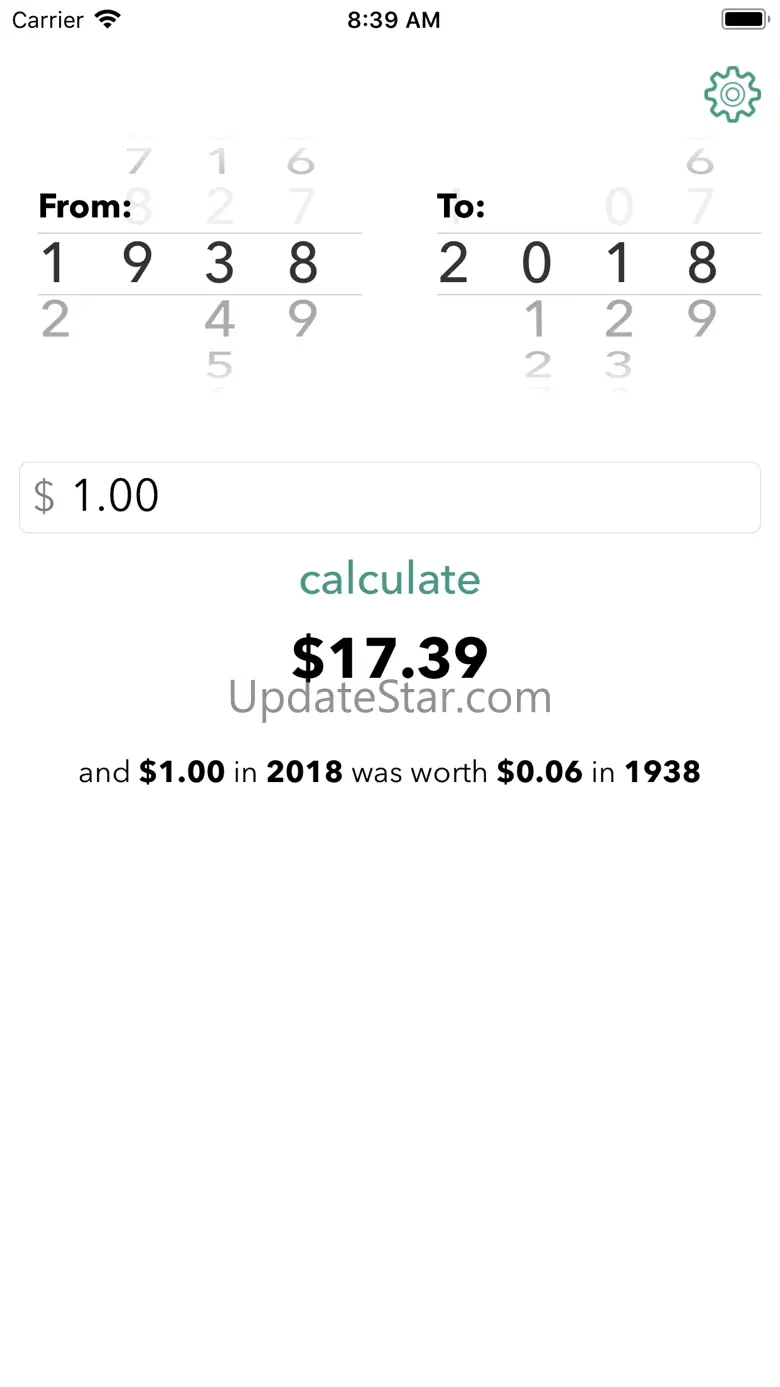Screen dimensions: 780x1387
Task: Select digit 2 below From year's 1
Action: (55, 319)
